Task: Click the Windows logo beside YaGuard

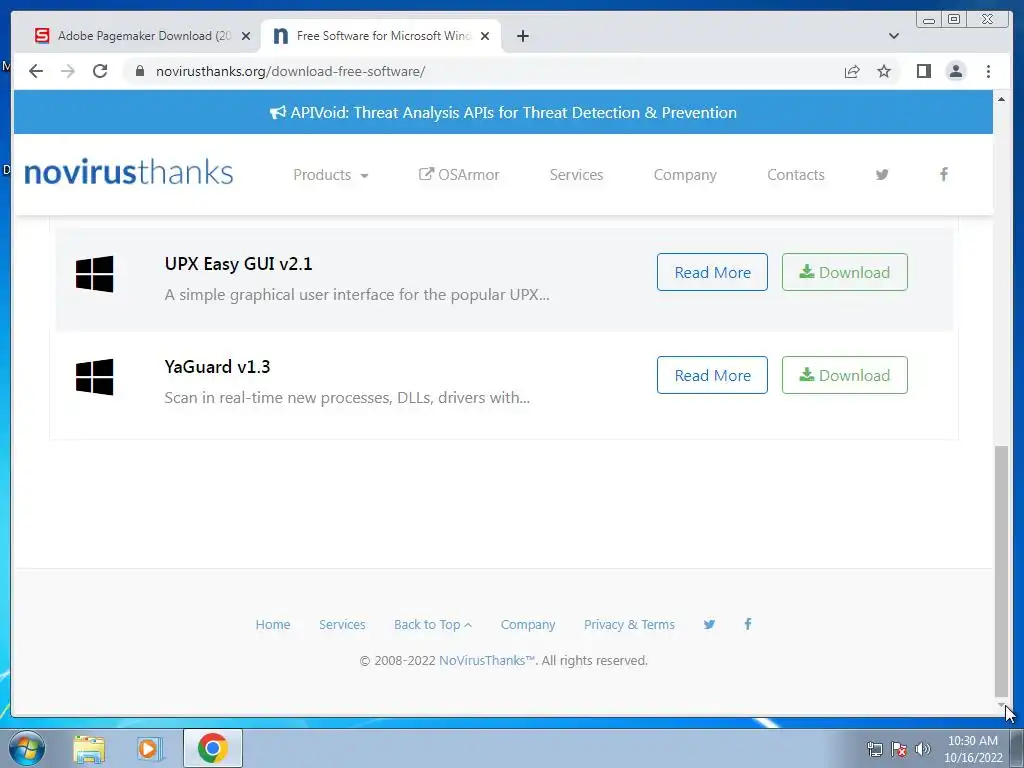Action: [95, 377]
